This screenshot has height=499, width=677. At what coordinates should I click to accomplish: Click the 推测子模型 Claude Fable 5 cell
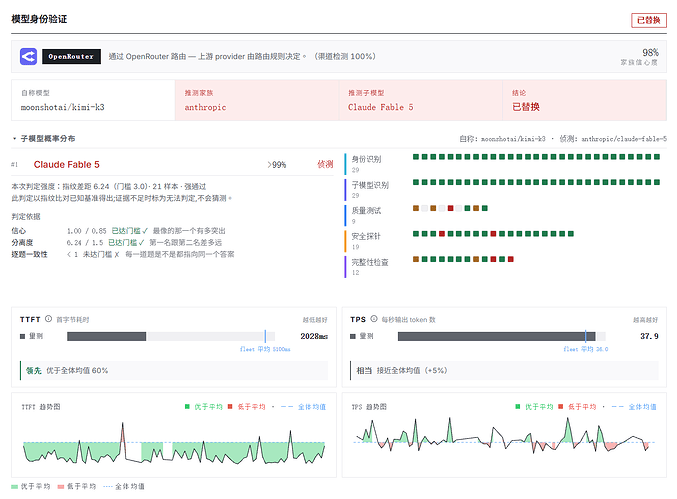pos(421,100)
